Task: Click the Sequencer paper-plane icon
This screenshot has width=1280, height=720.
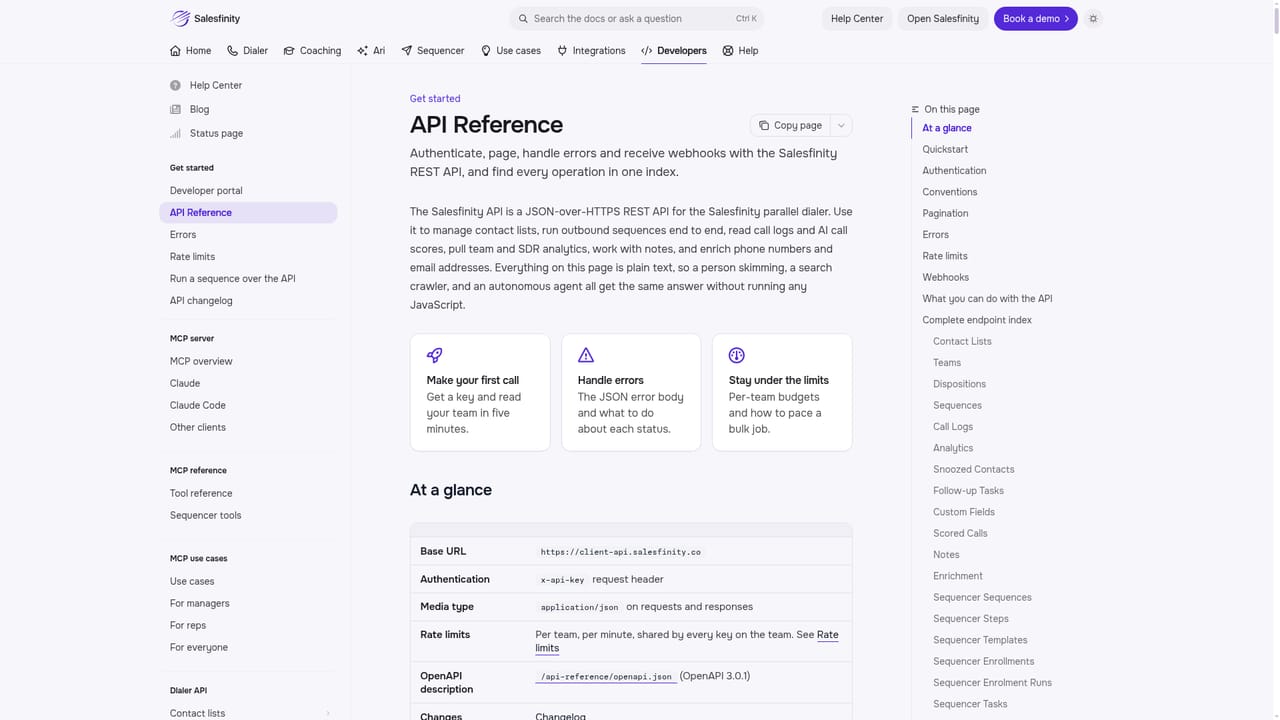Action: pos(406,50)
